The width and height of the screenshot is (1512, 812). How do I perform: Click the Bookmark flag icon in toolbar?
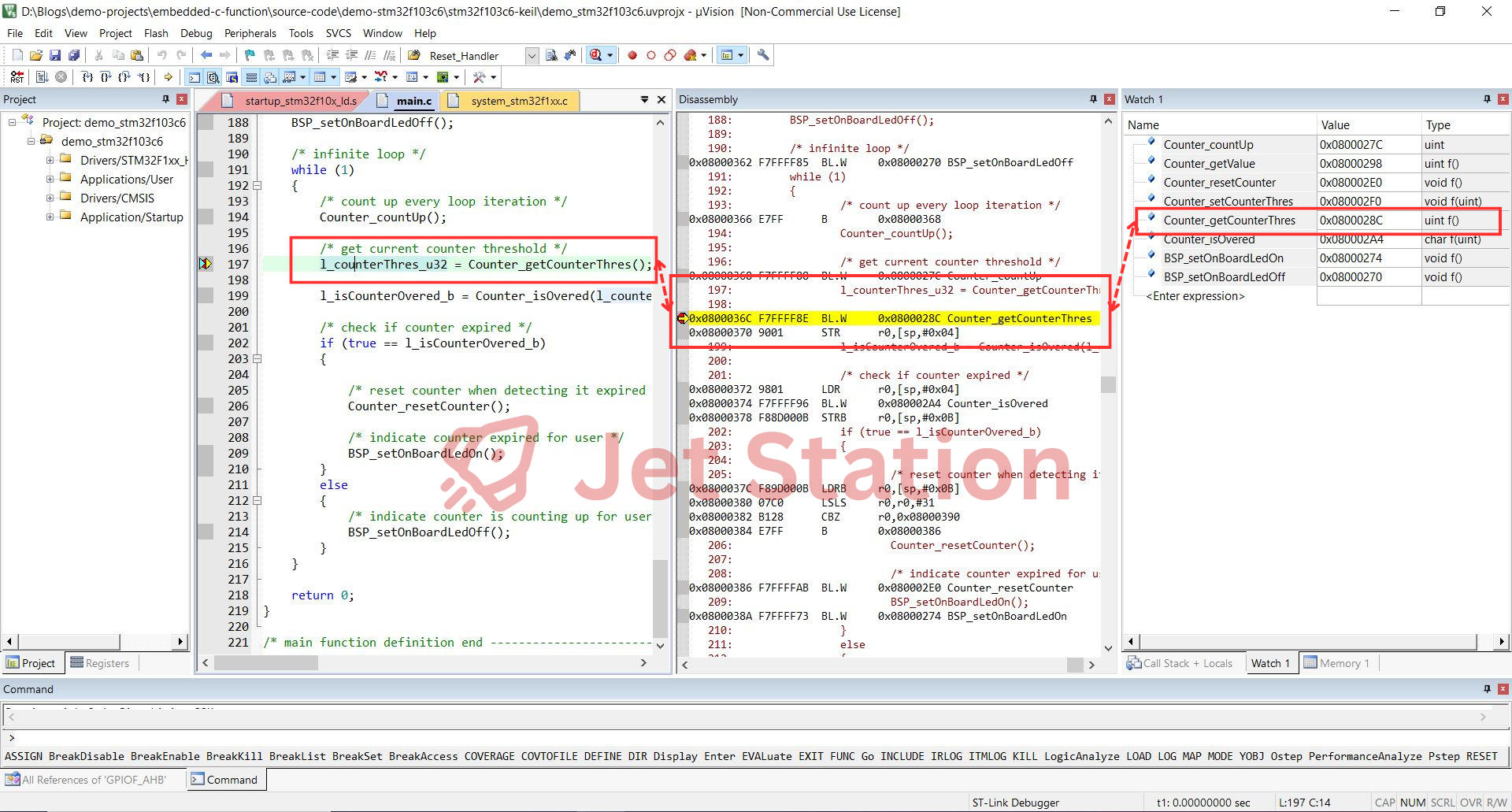tap(250, 55)
